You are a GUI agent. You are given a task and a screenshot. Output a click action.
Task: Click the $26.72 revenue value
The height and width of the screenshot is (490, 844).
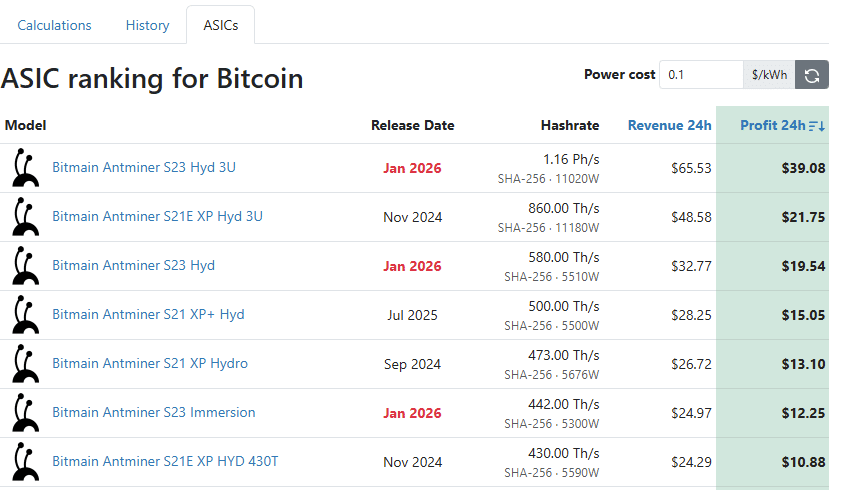pos(691,365)
